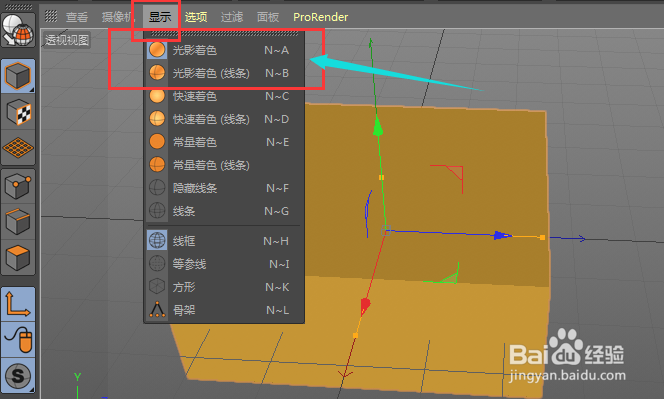The height and width of the screenshot is (399, 664).
Task: Click the blue Z axis arrow handle
Action: 503,235
